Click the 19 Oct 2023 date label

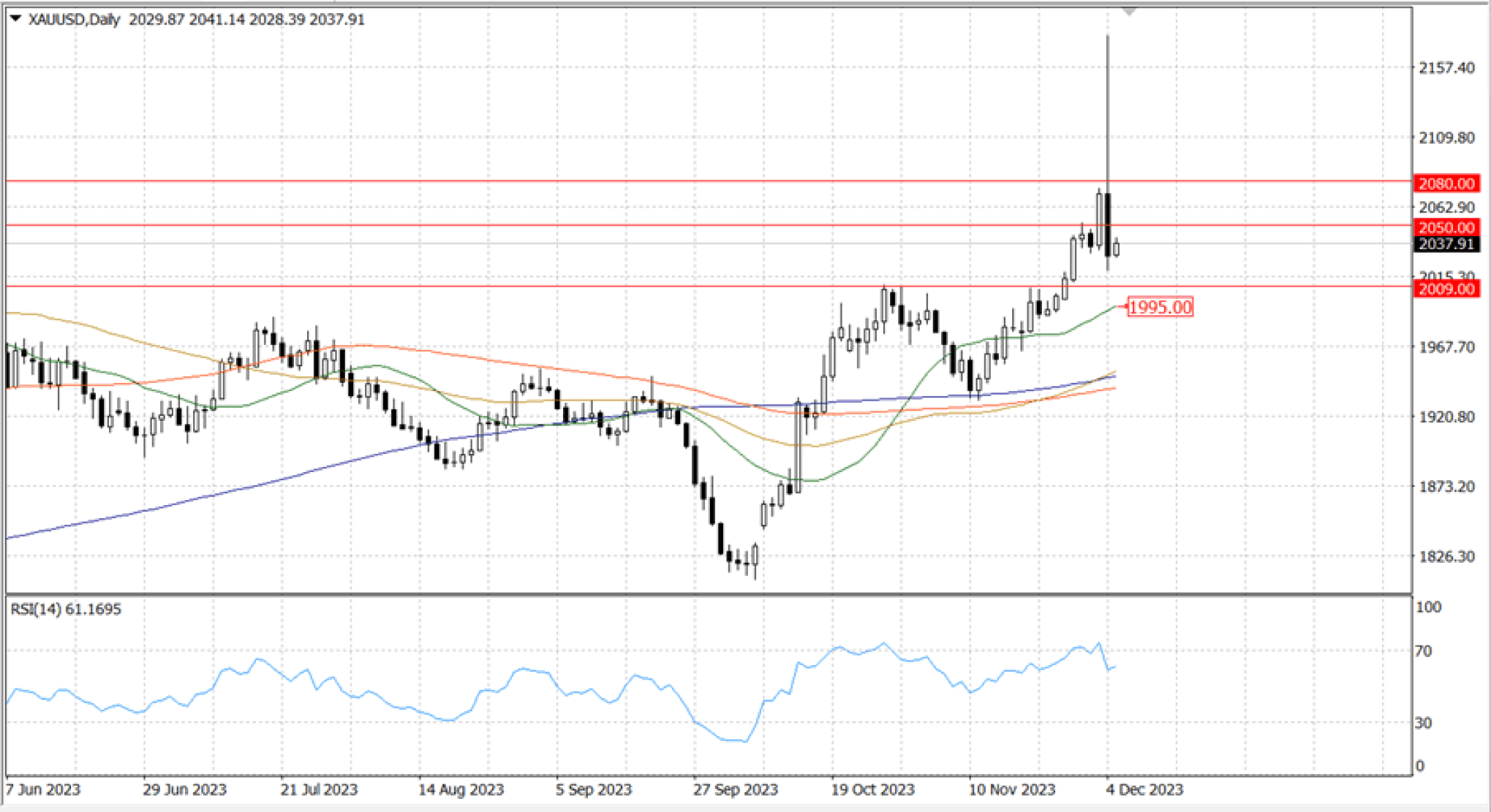[872, 789]
